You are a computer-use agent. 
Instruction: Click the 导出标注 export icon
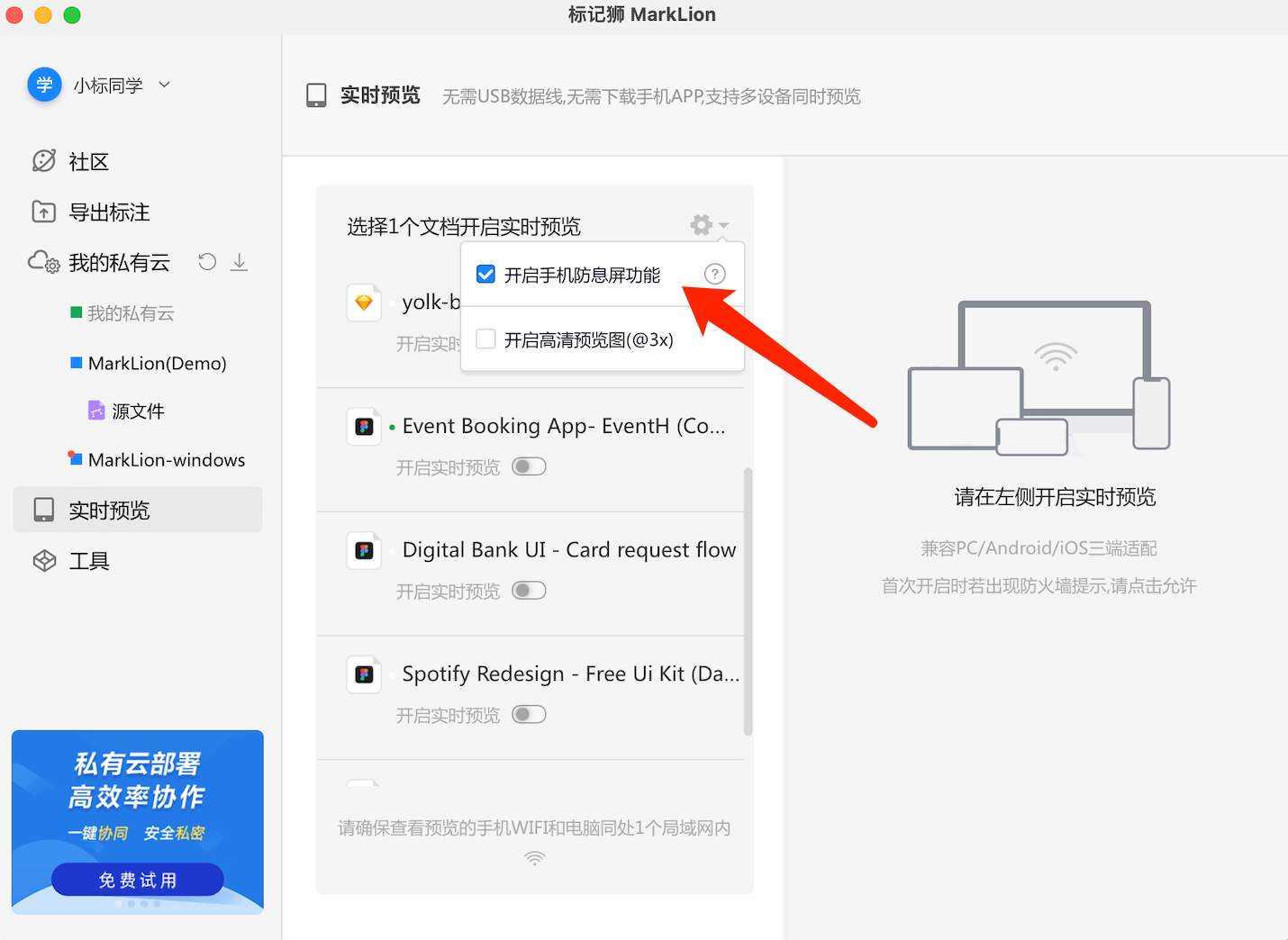[42, 212]
